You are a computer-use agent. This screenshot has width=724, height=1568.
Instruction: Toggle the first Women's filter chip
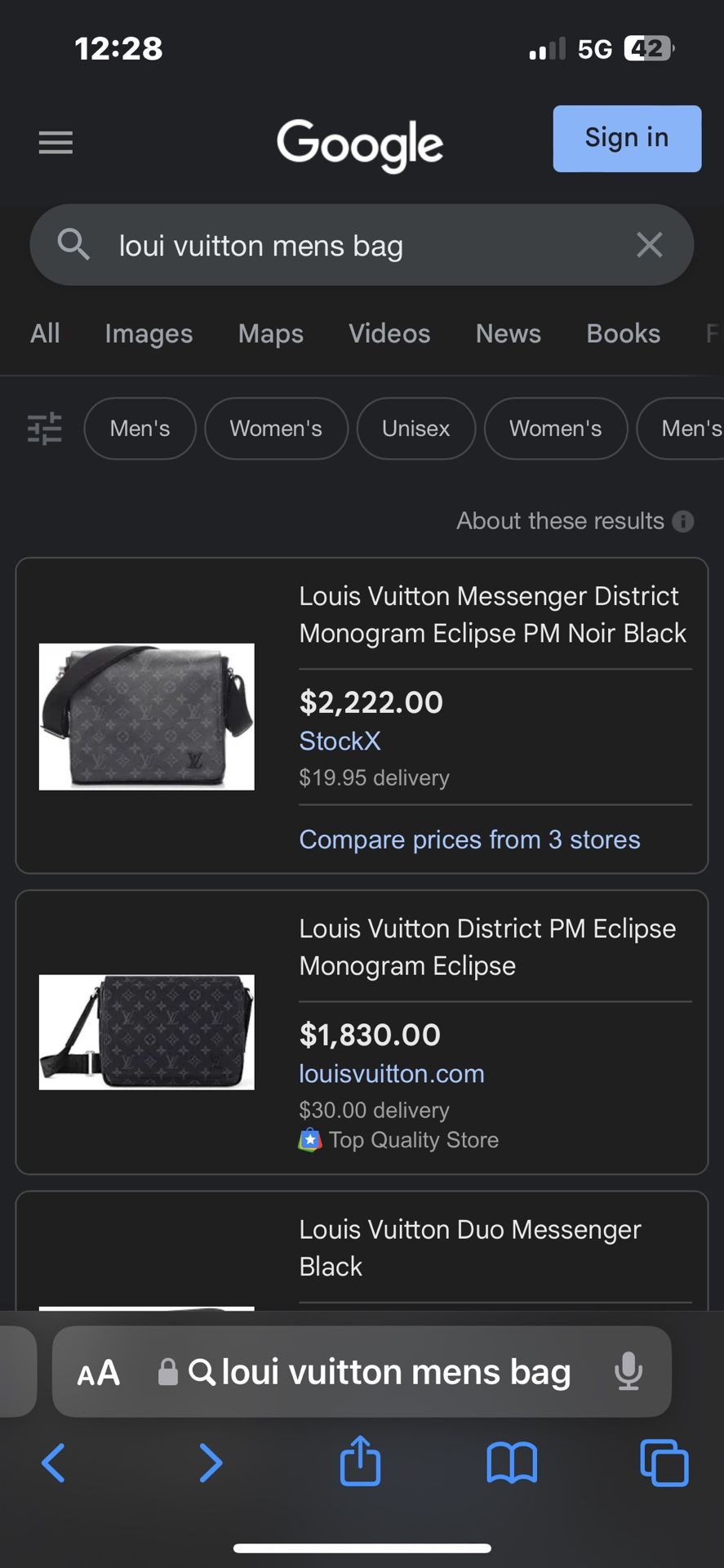click(x=276, y=429)
